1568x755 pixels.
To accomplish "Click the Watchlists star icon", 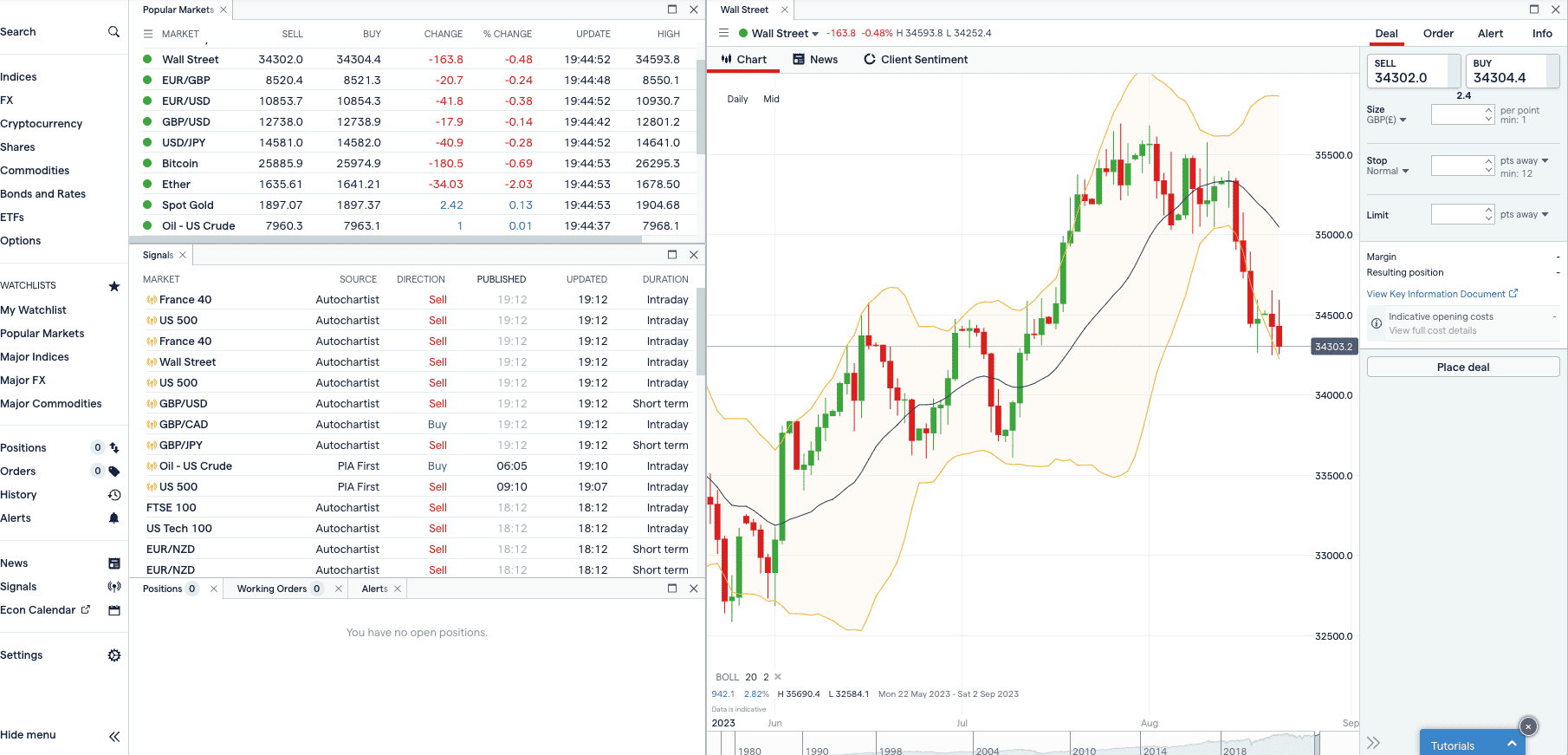I will pos(113,286).
